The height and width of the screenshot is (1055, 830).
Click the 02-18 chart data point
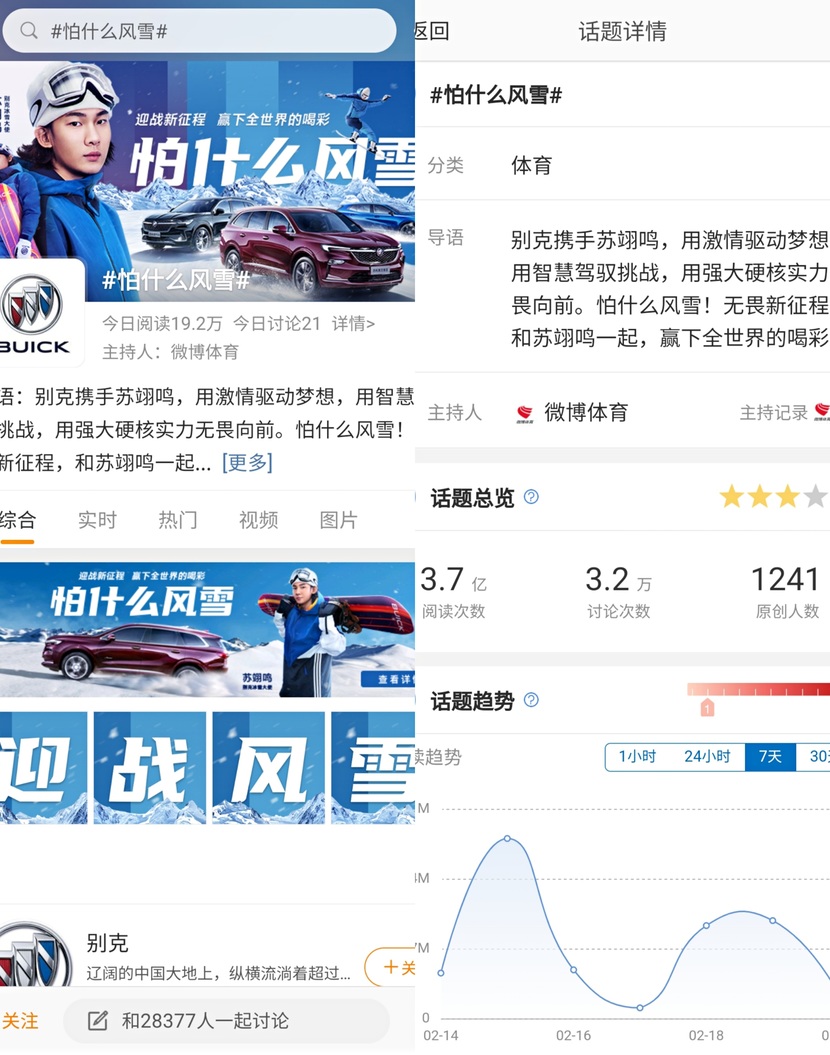coord(706,925)
